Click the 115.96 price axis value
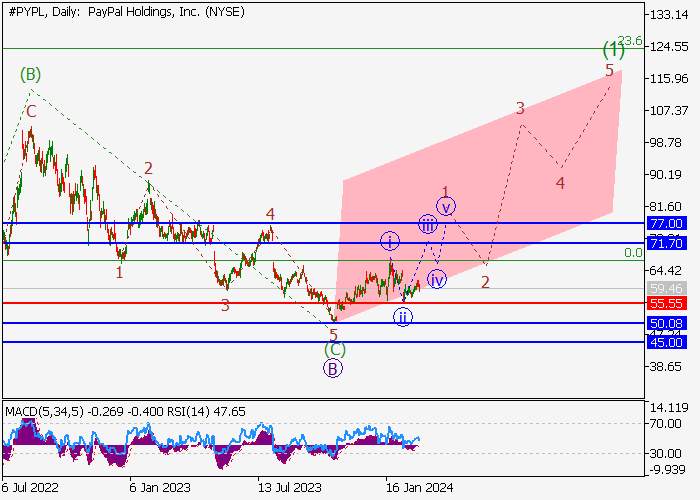Image resolution: width=700 pixels, height=500 pixels. (x=669, y=79)
